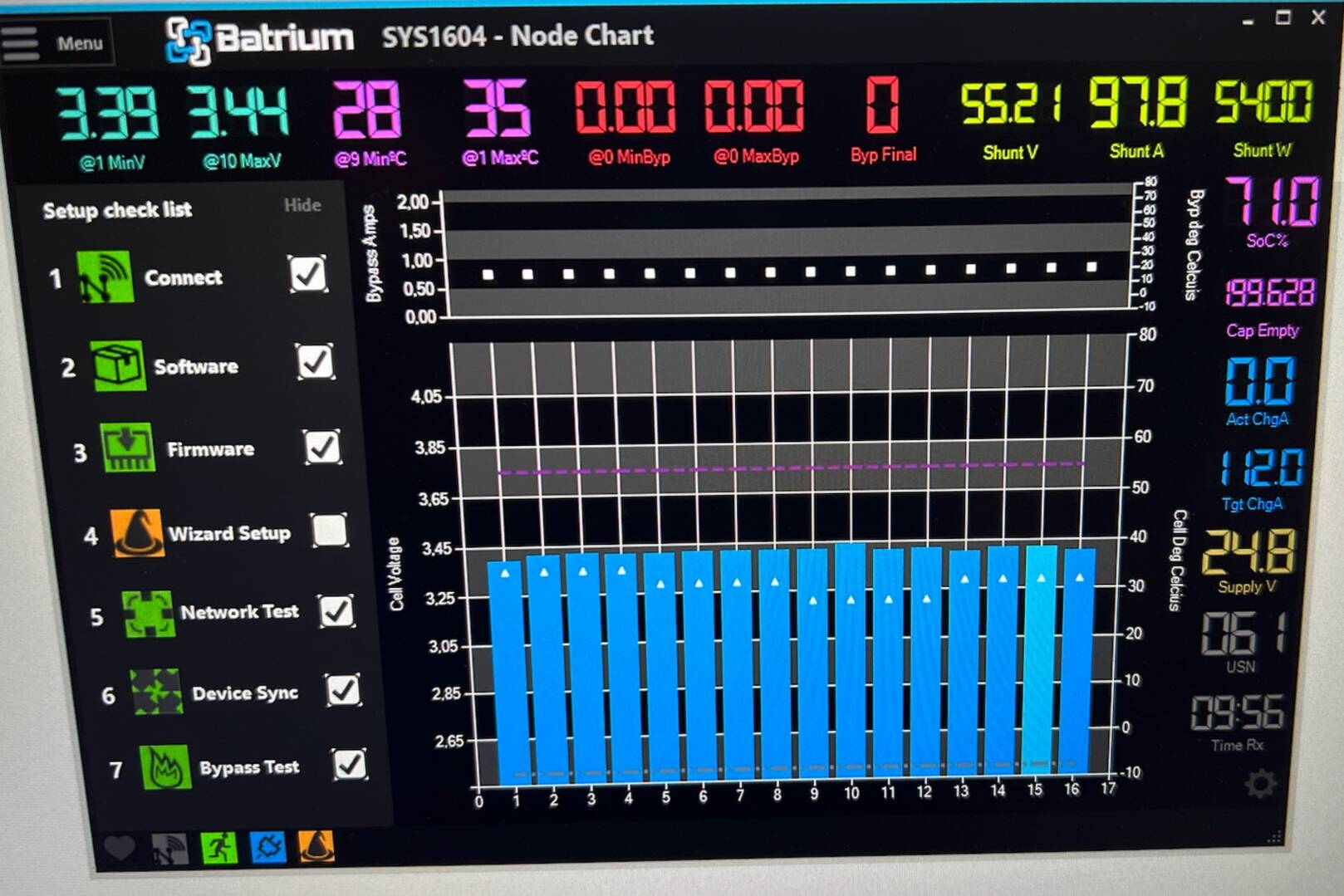Open the Firmware chip download icon

pyautogui.click(x=127, y=448)
